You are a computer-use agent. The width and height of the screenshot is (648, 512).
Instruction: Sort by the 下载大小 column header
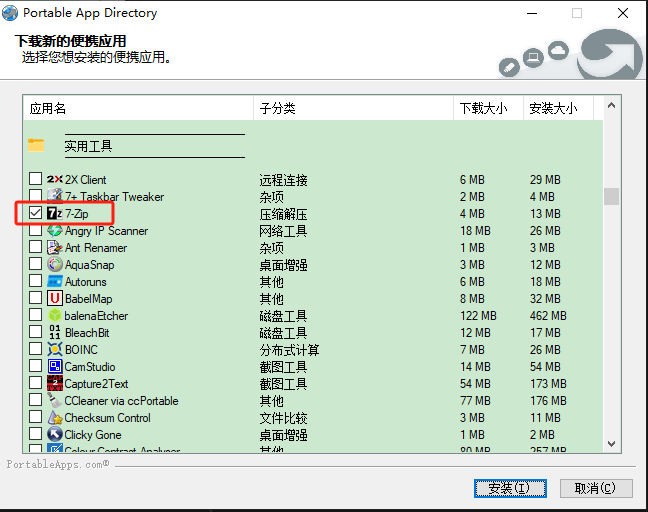click(x=488, y=108)
